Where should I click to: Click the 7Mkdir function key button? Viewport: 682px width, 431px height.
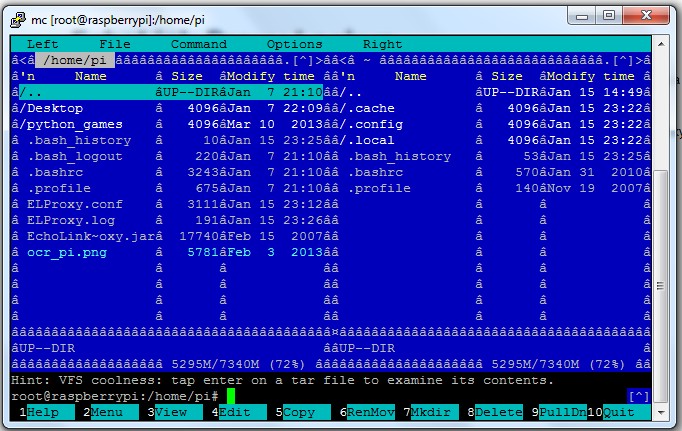pos(431,412)
